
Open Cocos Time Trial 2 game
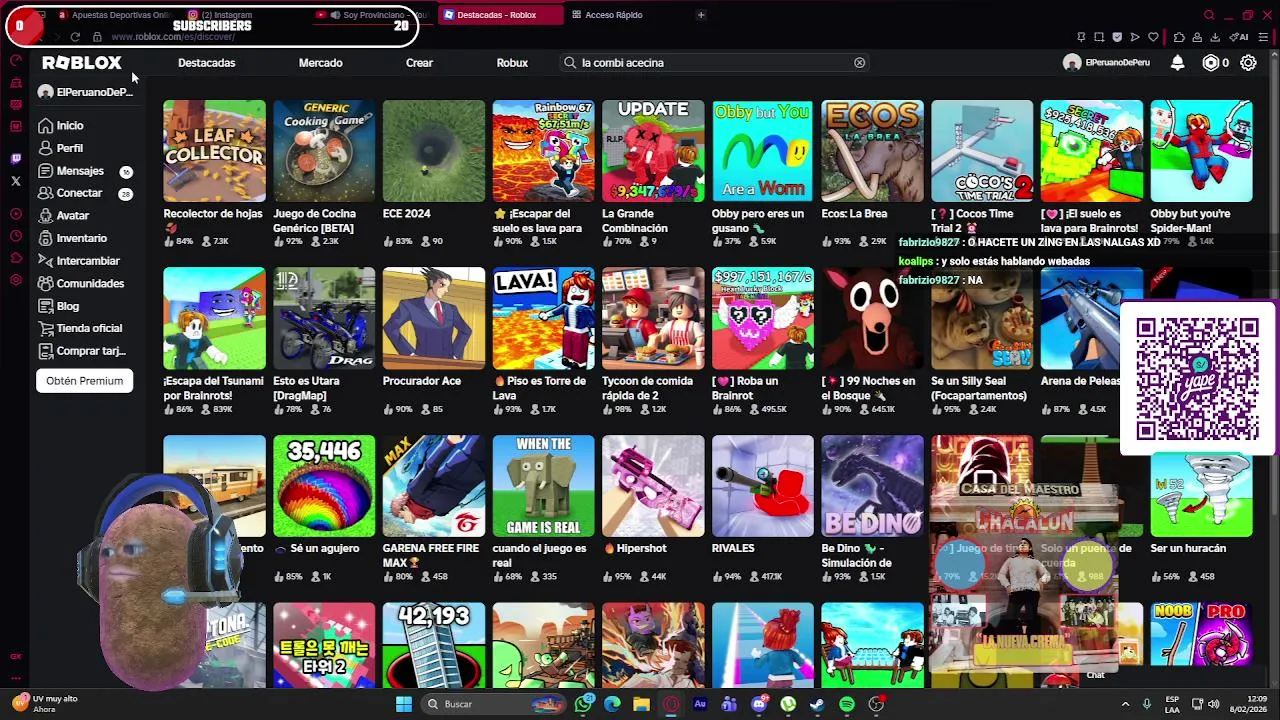click(982, 151)
